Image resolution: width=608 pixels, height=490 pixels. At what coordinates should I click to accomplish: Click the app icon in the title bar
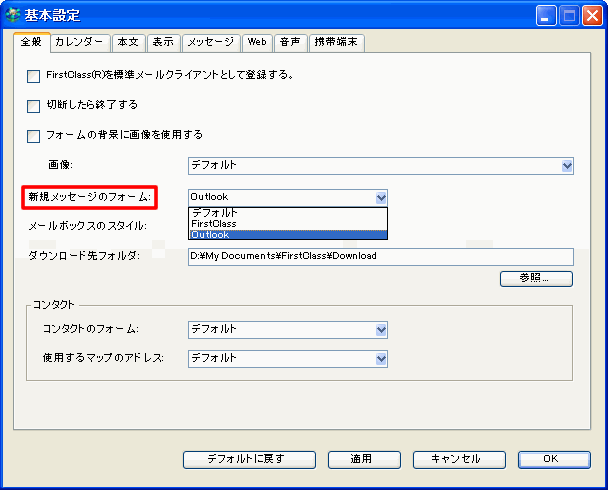pos(13,15)
